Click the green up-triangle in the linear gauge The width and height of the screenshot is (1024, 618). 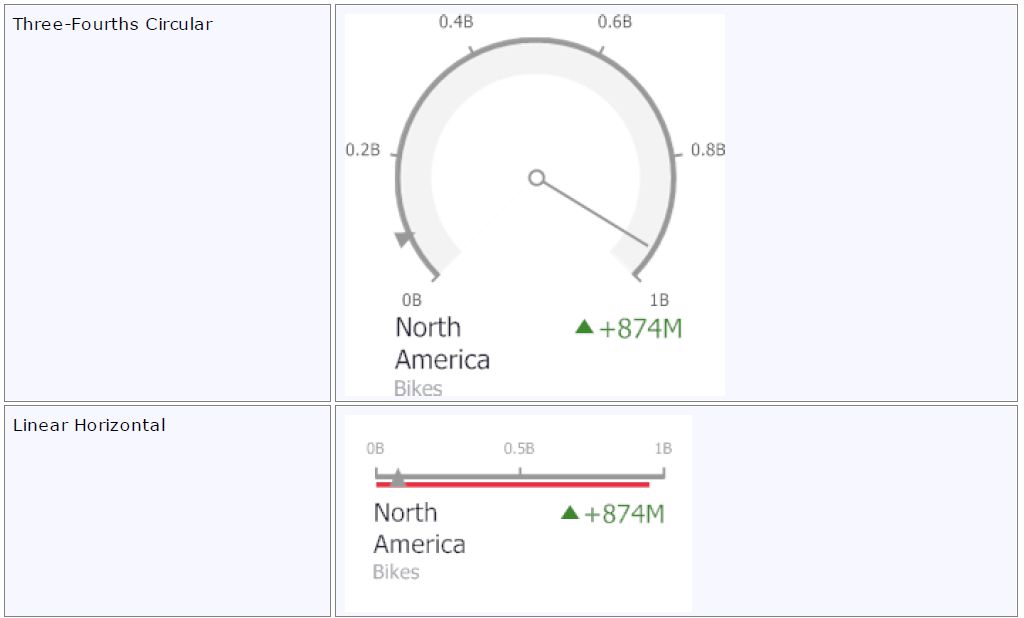point(570,513)
